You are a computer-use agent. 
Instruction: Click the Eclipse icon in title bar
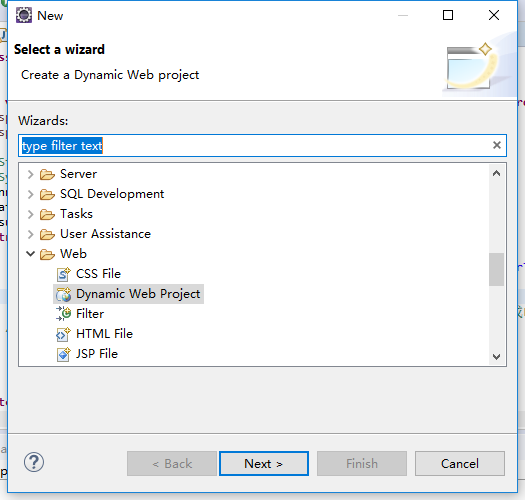point(24,15)
